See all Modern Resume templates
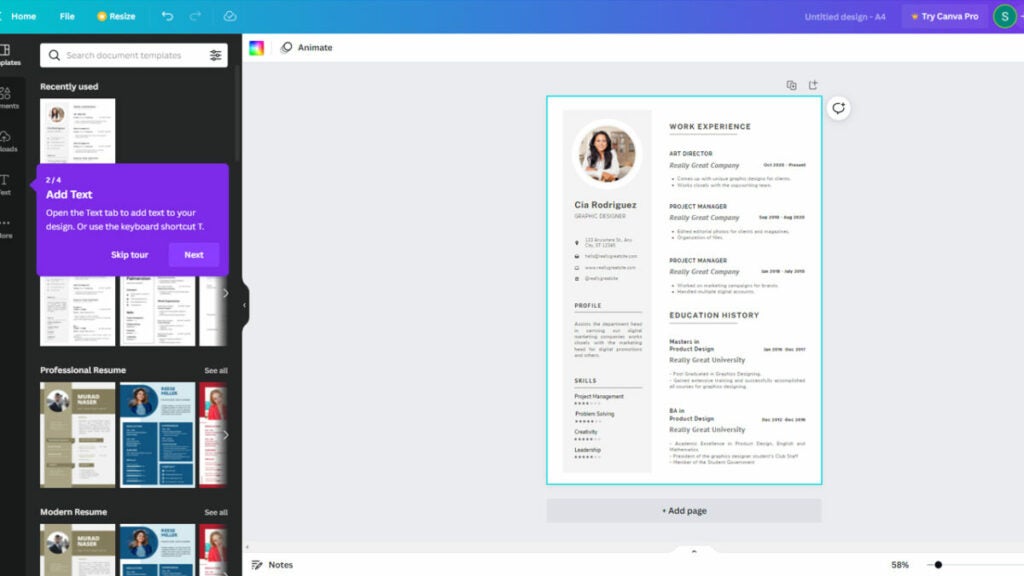 pos(216,512)
